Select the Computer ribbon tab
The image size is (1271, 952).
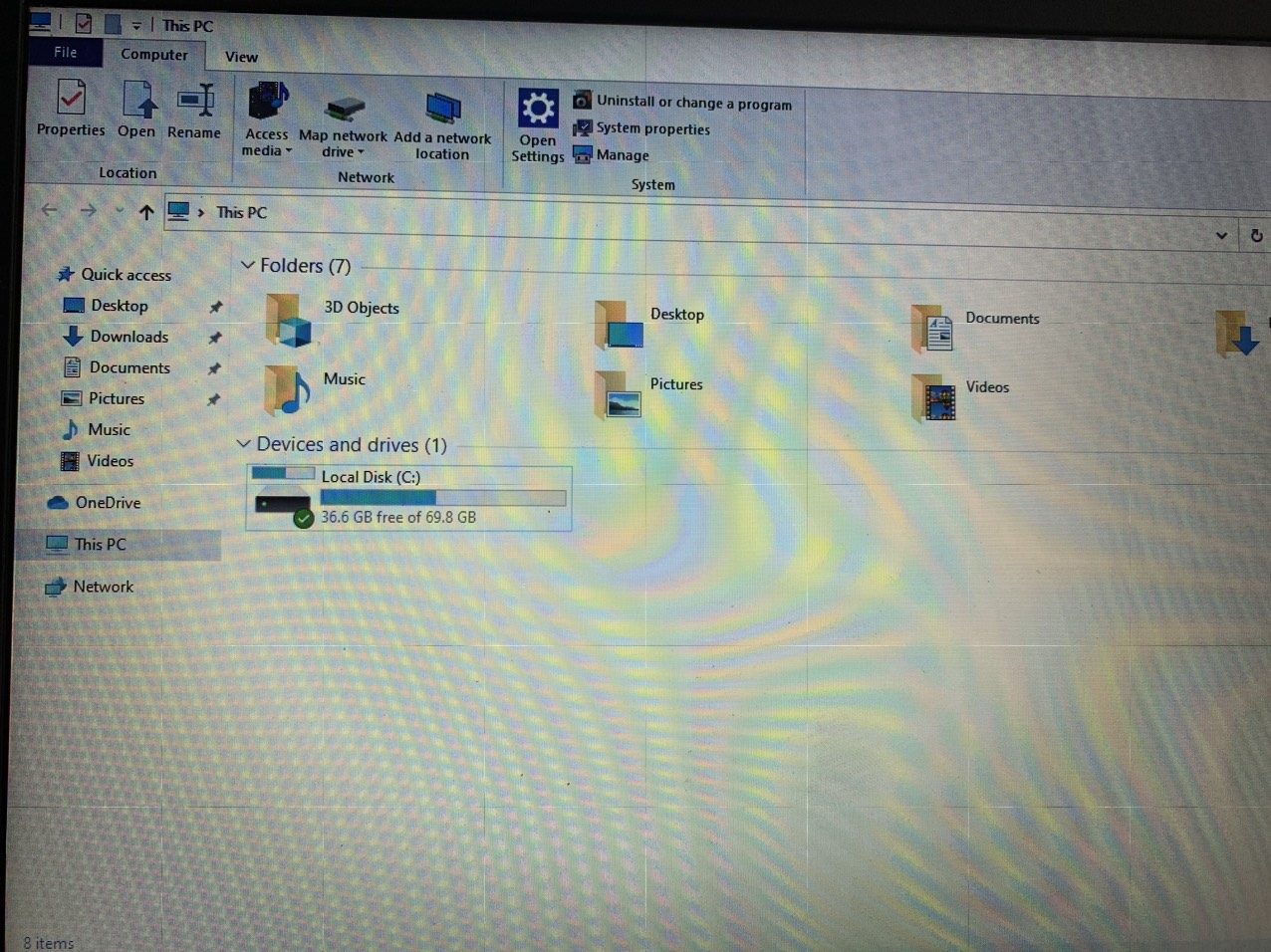(154, 55)
